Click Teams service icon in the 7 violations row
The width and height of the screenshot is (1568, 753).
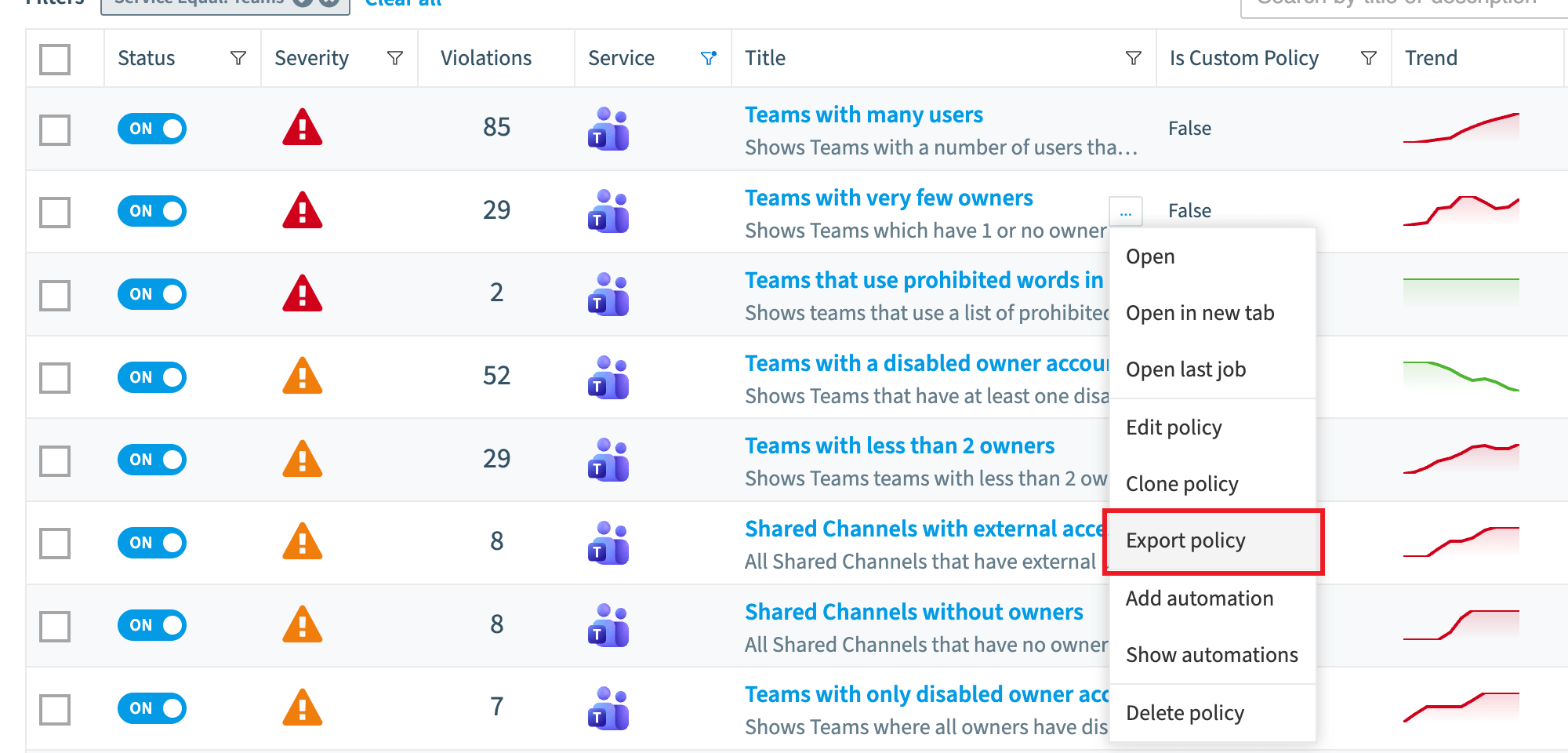click(608, 708)
